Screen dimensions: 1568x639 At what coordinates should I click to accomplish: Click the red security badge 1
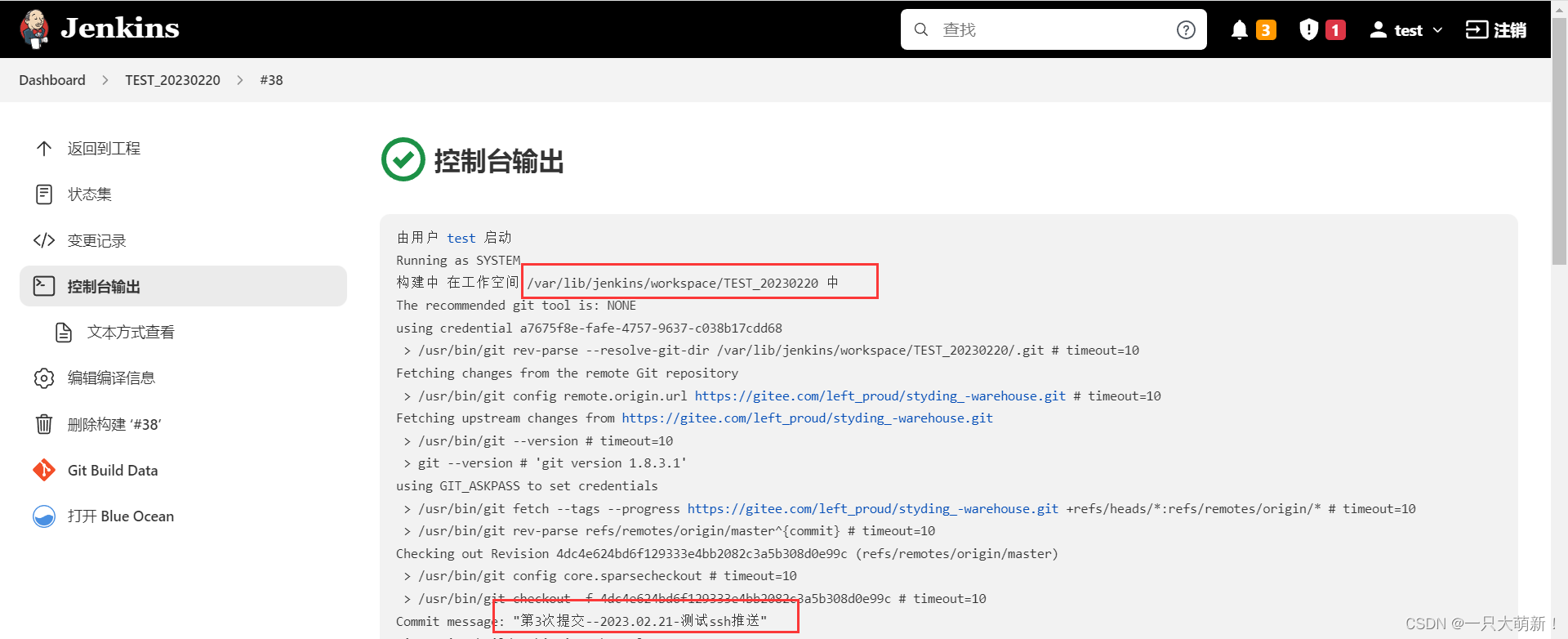pyautogui.click(x=1335, y=30)
